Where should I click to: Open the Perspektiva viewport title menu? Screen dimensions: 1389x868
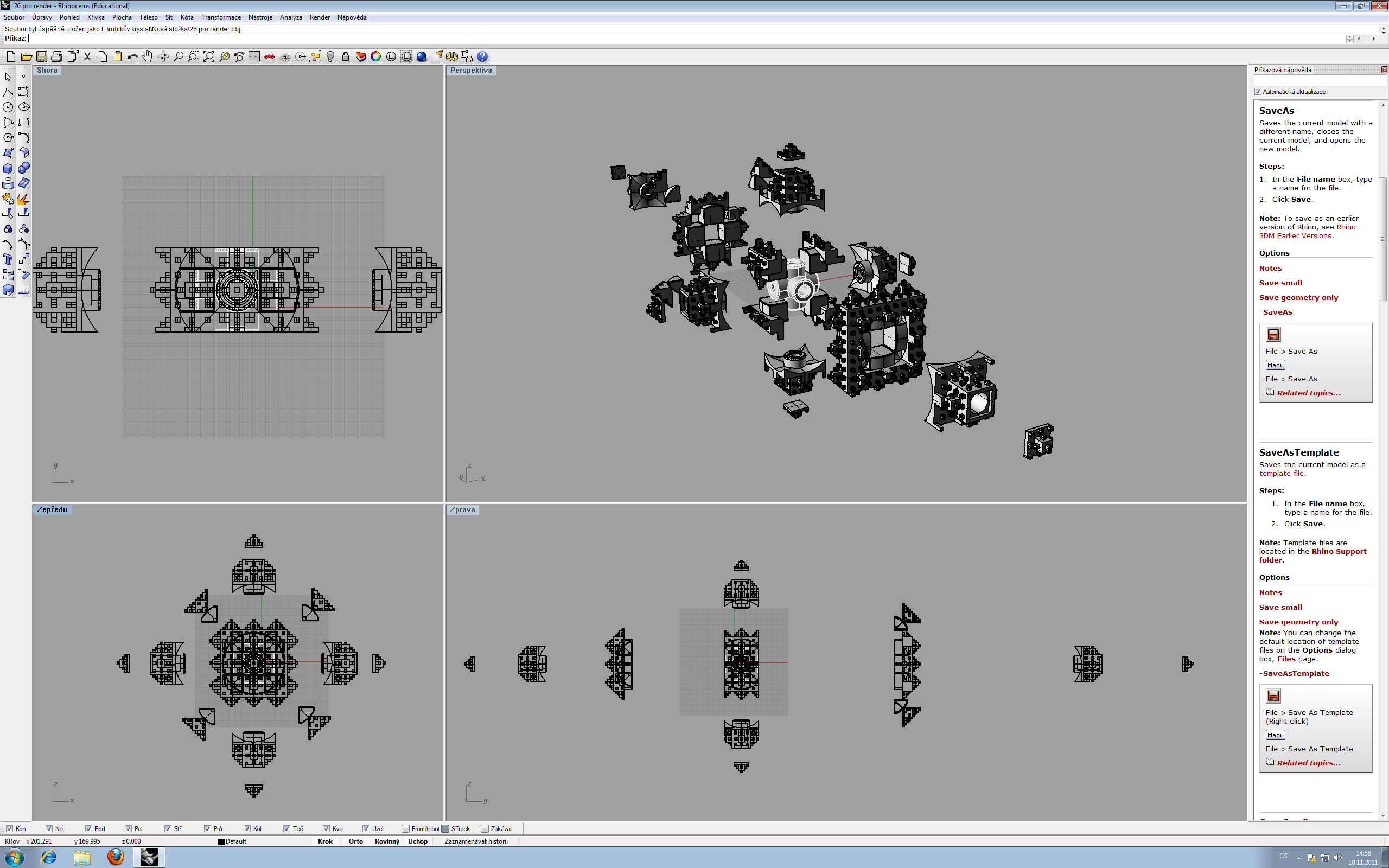[470, 71]
